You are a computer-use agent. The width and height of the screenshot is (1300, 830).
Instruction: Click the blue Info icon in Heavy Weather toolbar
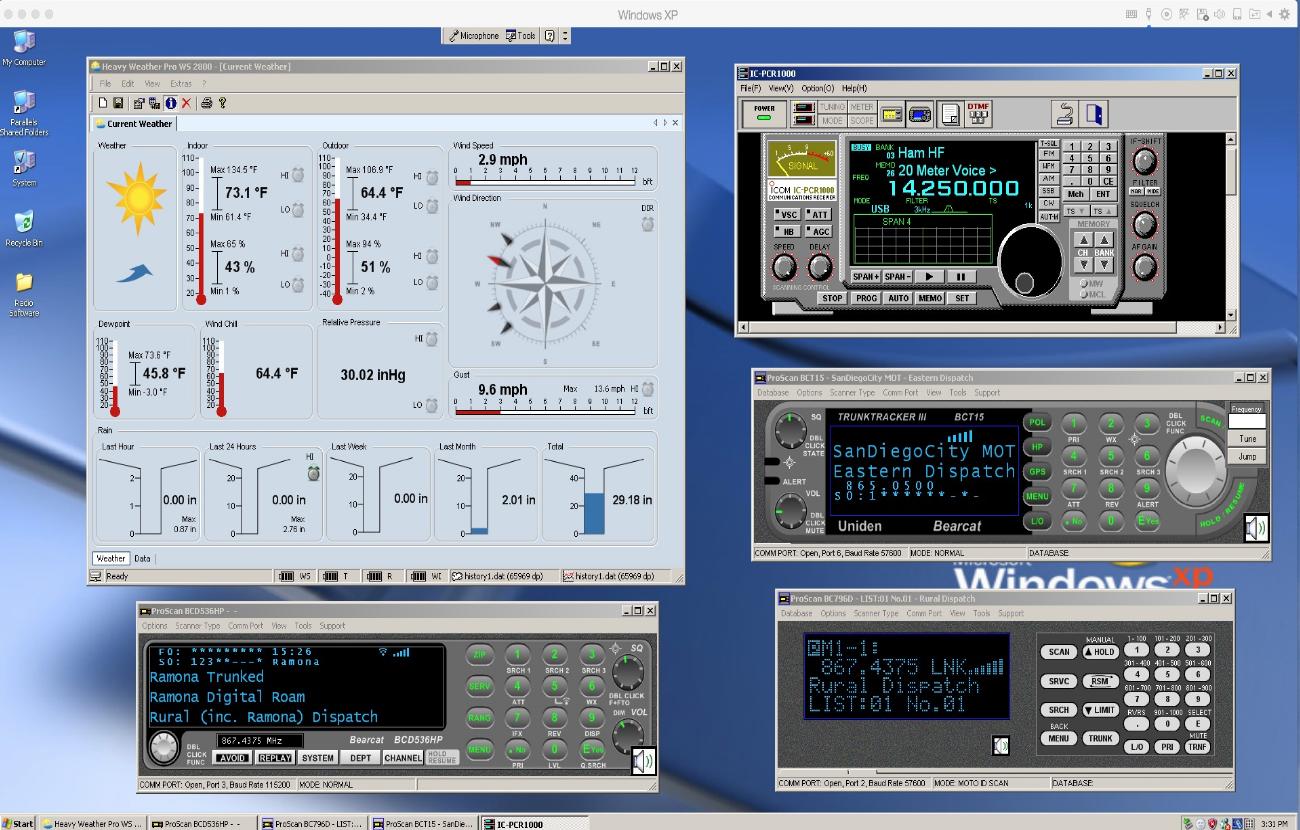tap(171, 102)
